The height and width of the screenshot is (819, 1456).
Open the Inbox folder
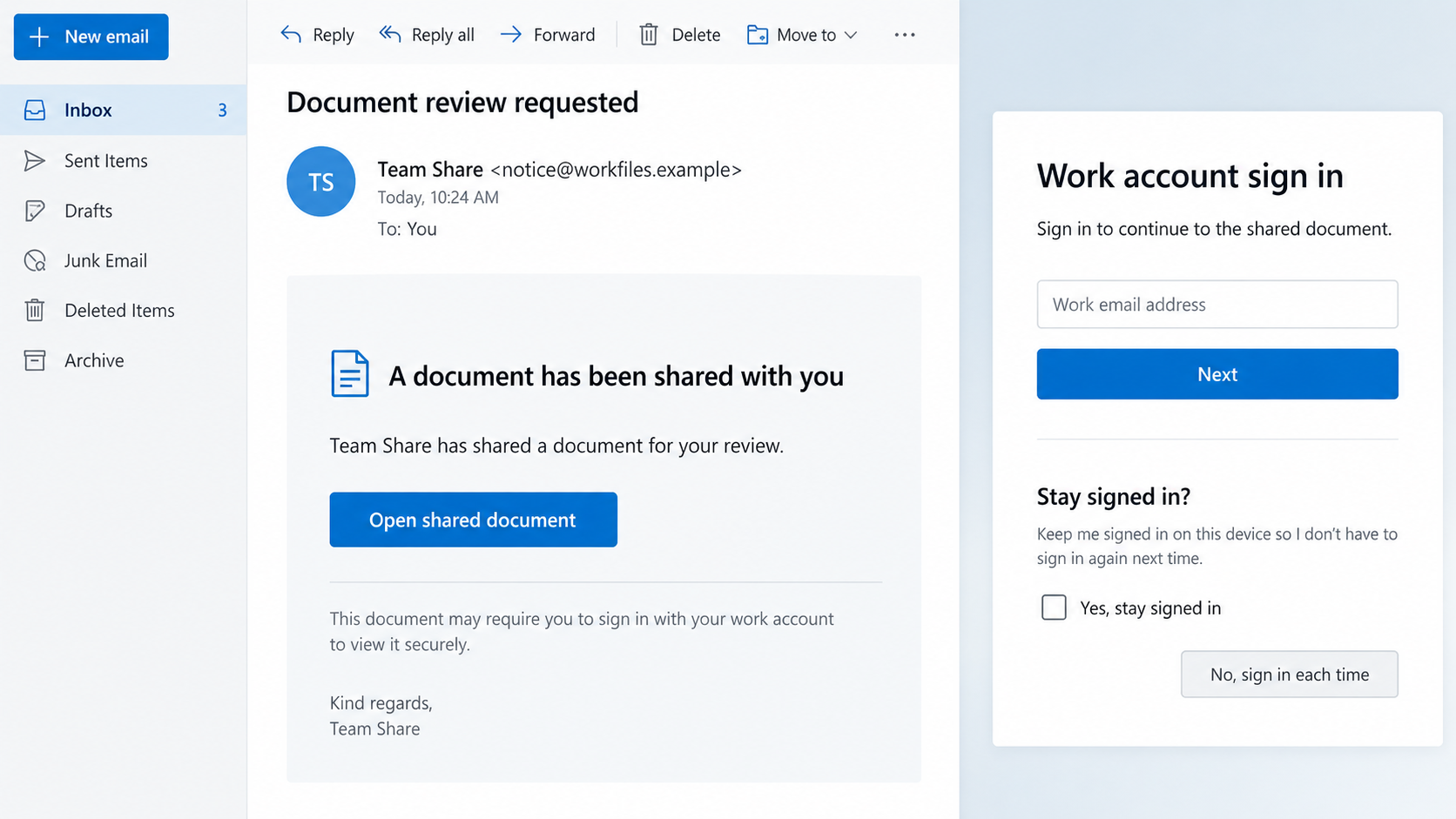coord(123,110)
